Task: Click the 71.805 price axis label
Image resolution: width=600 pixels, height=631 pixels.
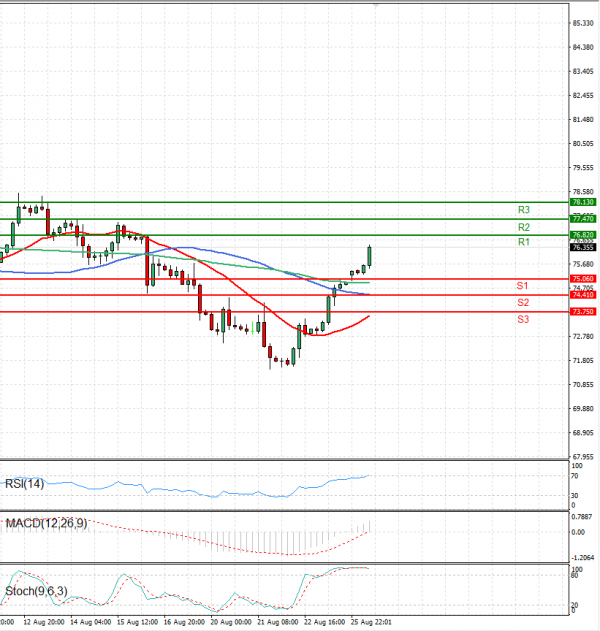Action: pyautogui.click(x=583, y=361)
